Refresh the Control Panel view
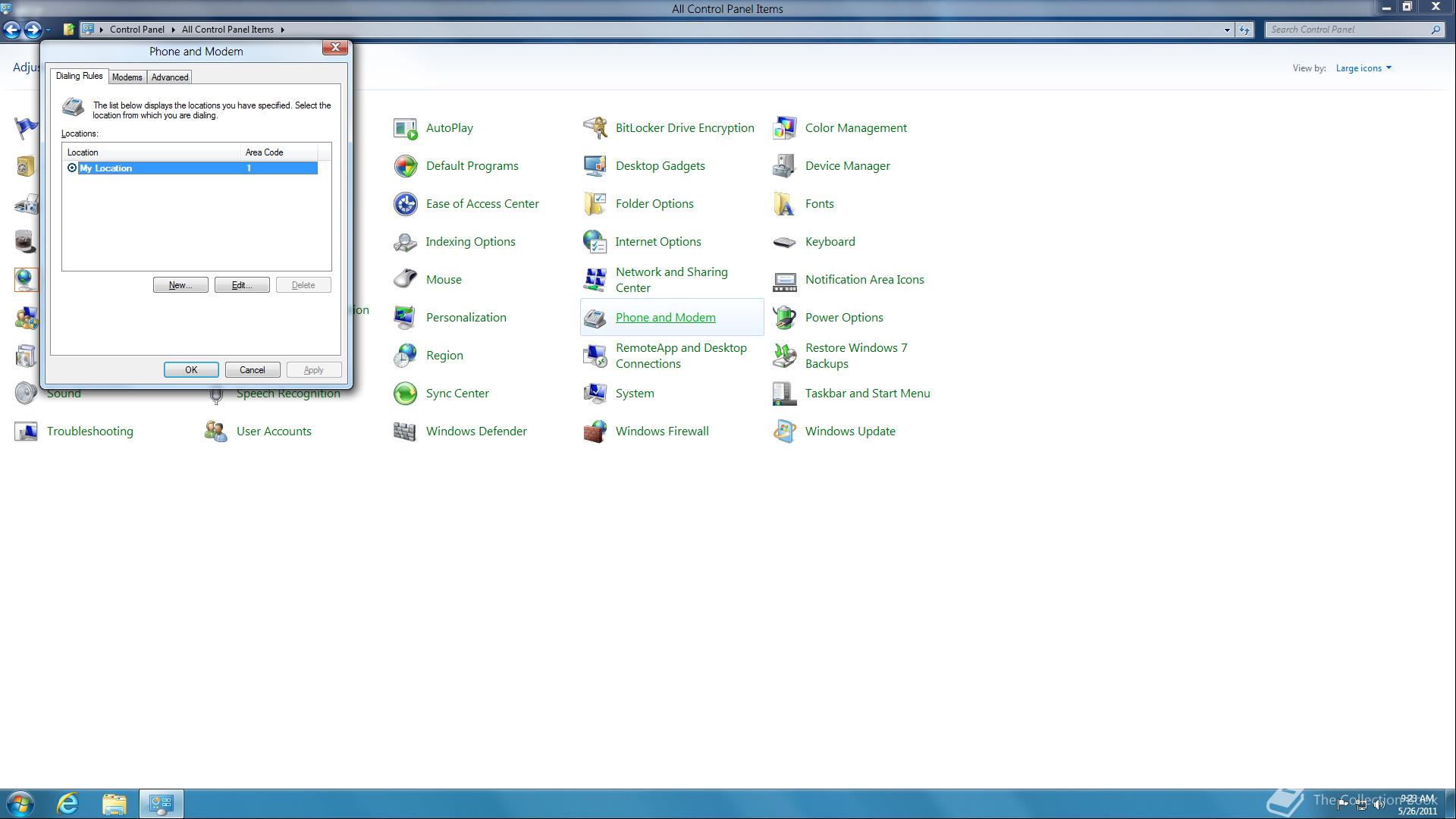The width and height of the screenshot is (1456, 819). click(x=1244, y=30)
